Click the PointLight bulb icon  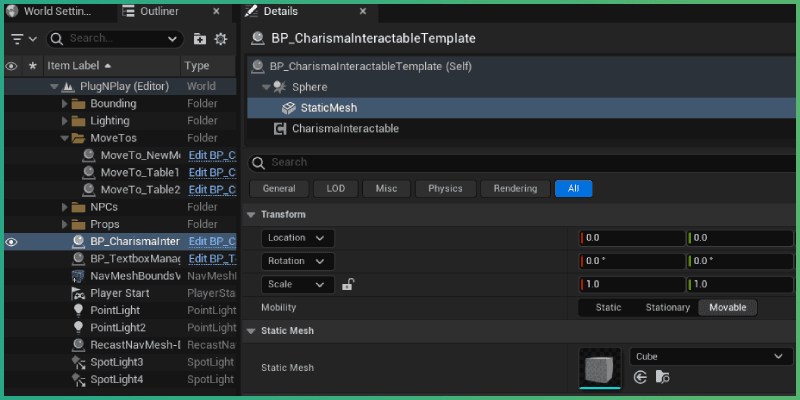point(78,310)
